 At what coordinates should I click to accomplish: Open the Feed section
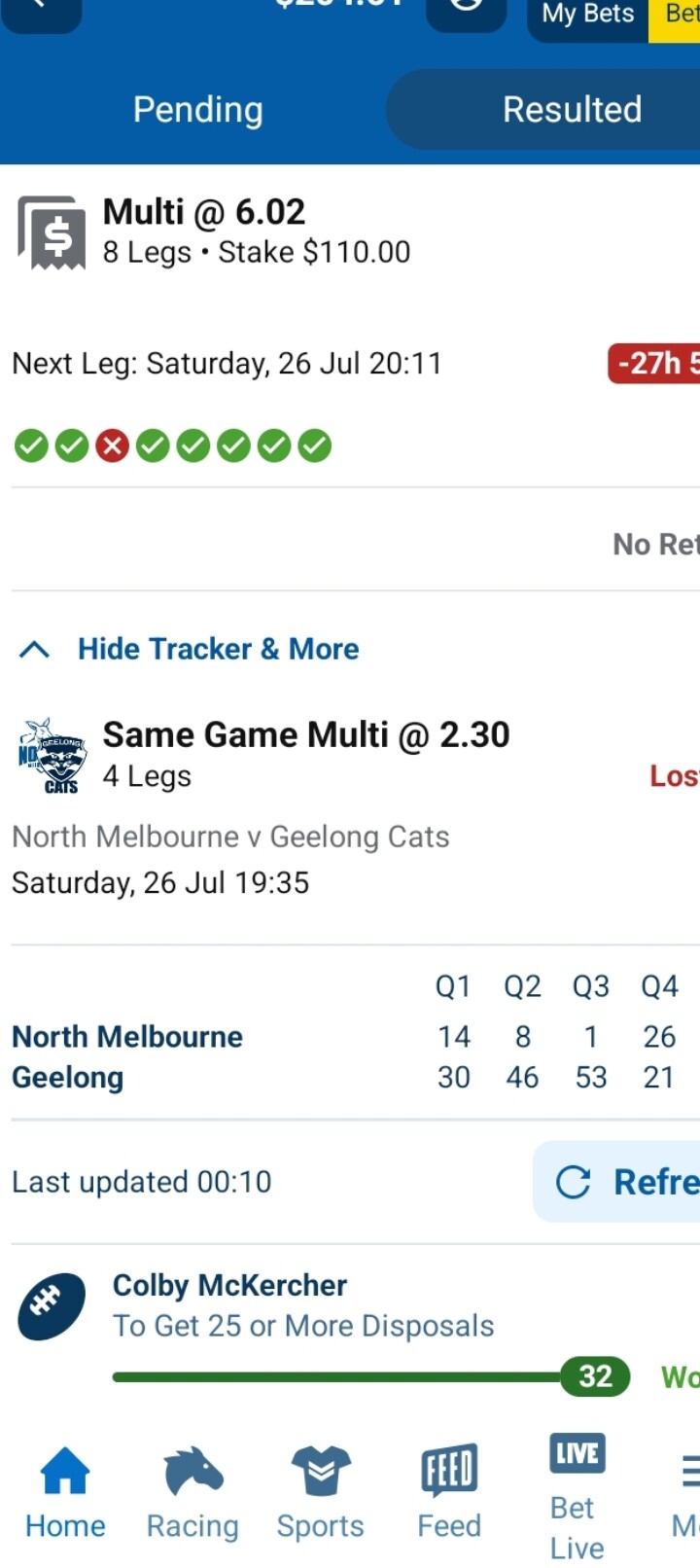[449, 1493]
